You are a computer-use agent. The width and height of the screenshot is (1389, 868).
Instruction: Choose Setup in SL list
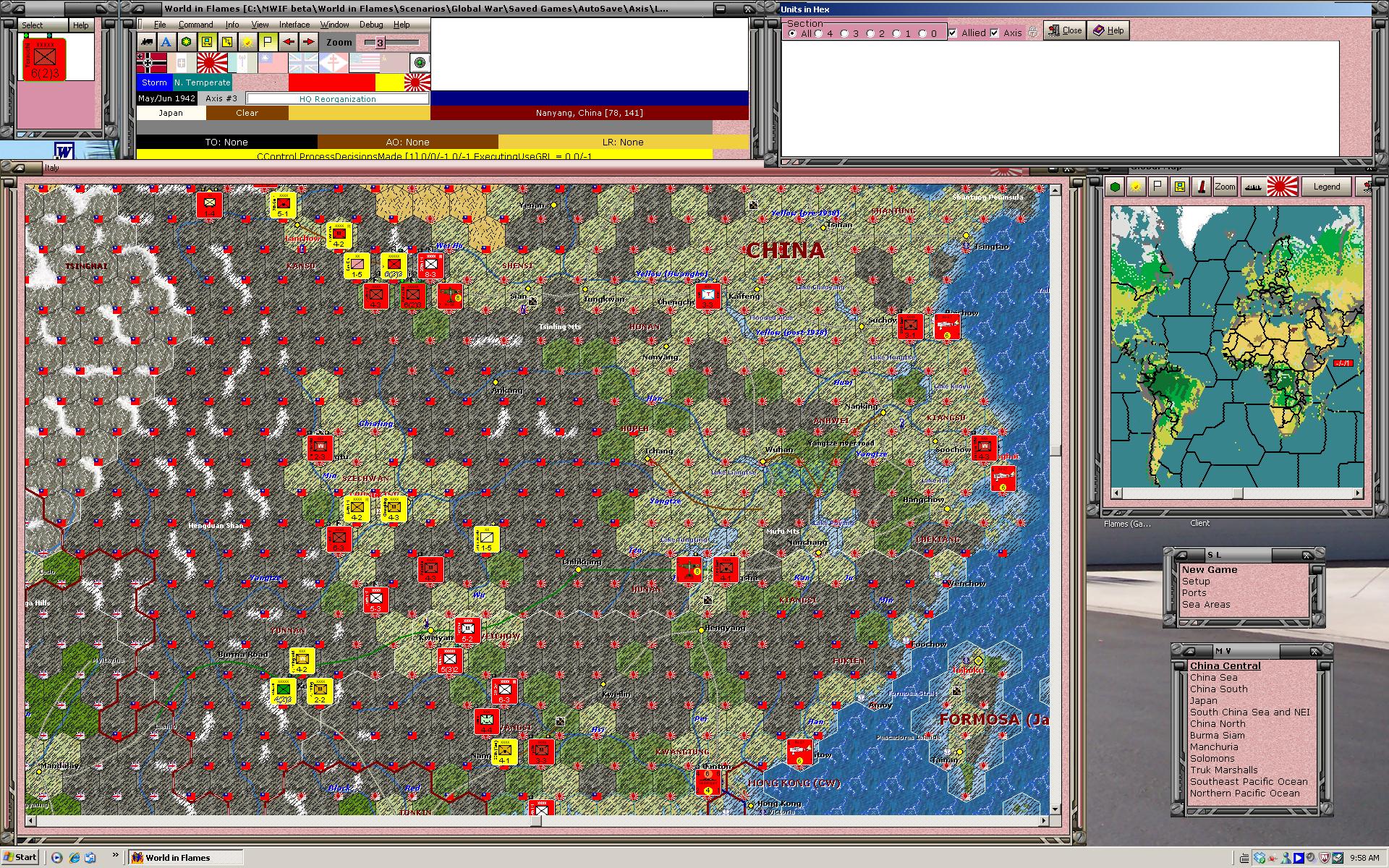point(1196,582)
